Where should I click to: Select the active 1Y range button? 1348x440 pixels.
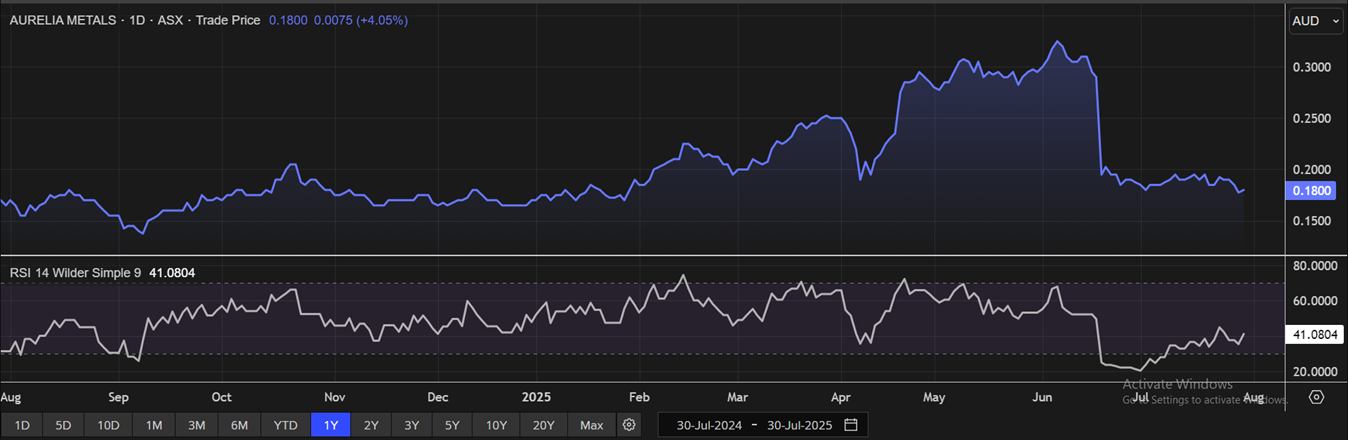click(329, 425)
